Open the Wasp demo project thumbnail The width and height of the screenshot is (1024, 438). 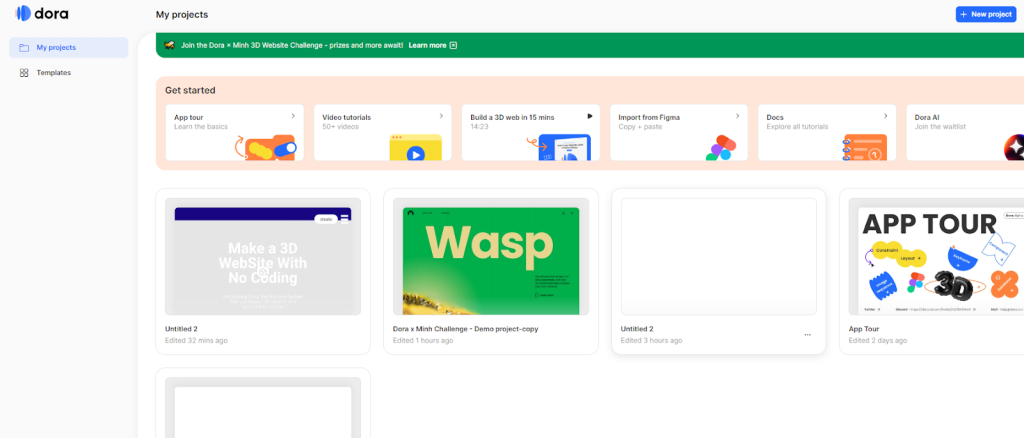click(x=490, y=256)
